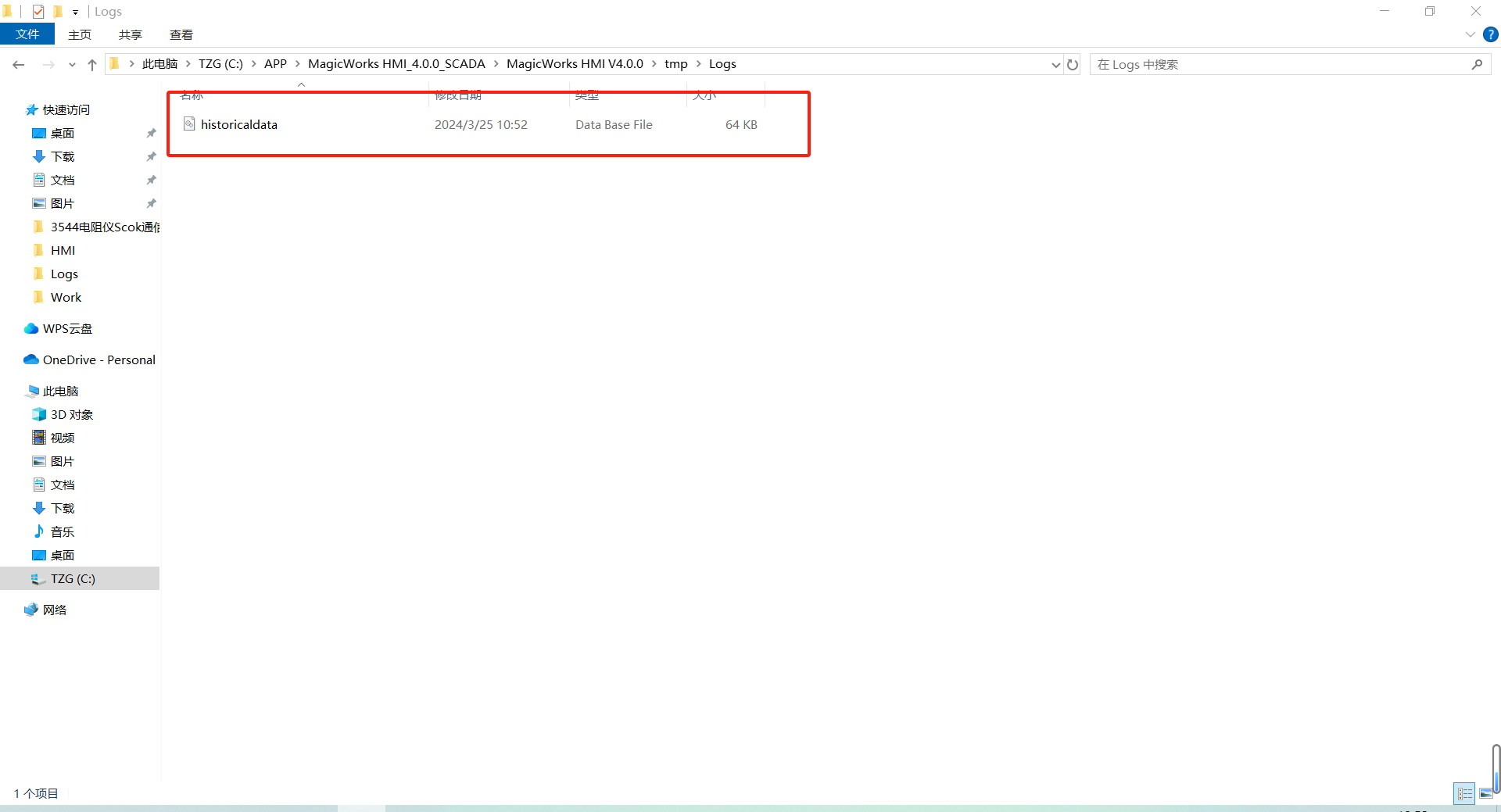Open the recent locations dropdown arrow
Viewport: 1501px width, 812px height.
coord(72,65)
